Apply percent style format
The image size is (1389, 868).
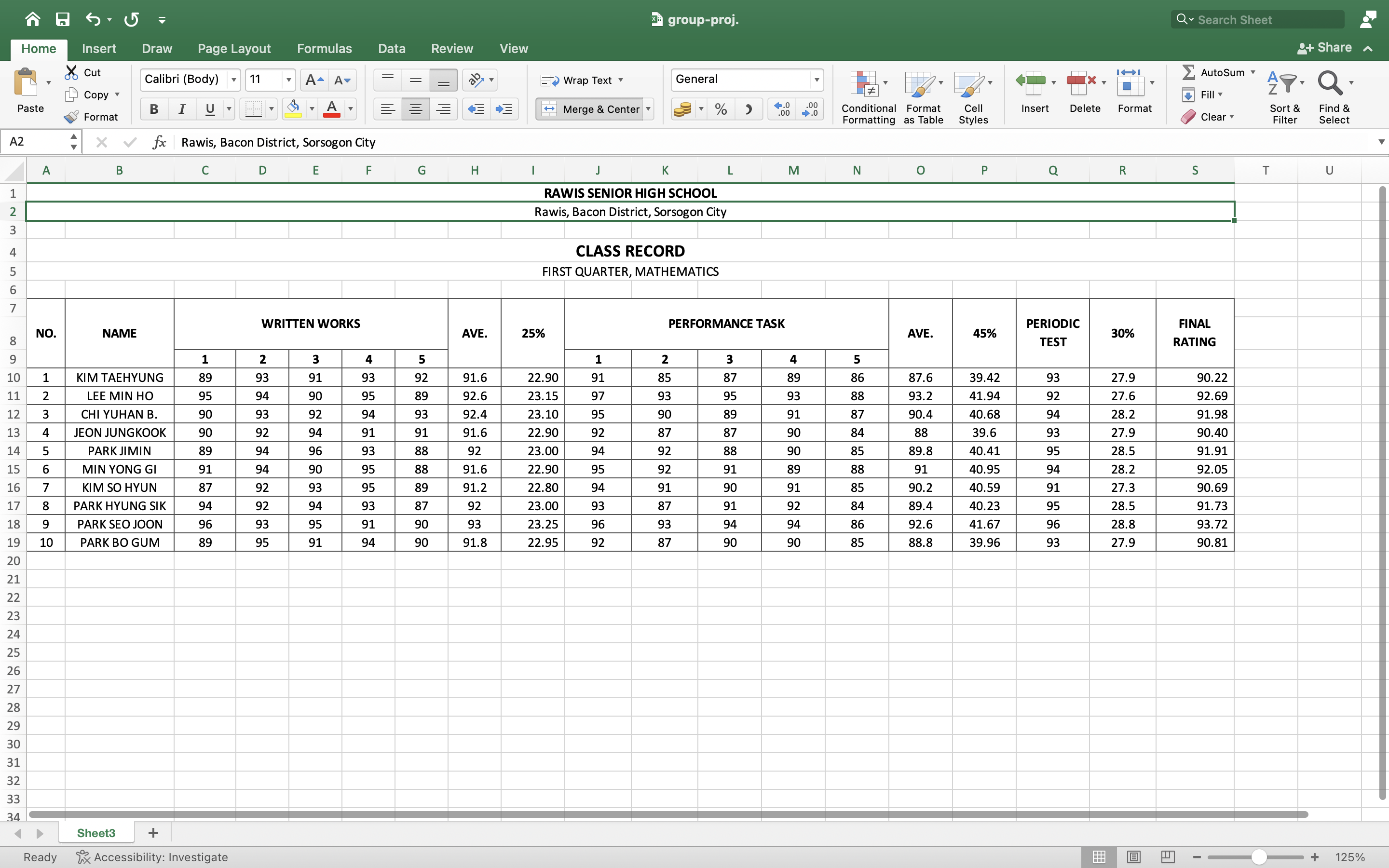[721, 108]
